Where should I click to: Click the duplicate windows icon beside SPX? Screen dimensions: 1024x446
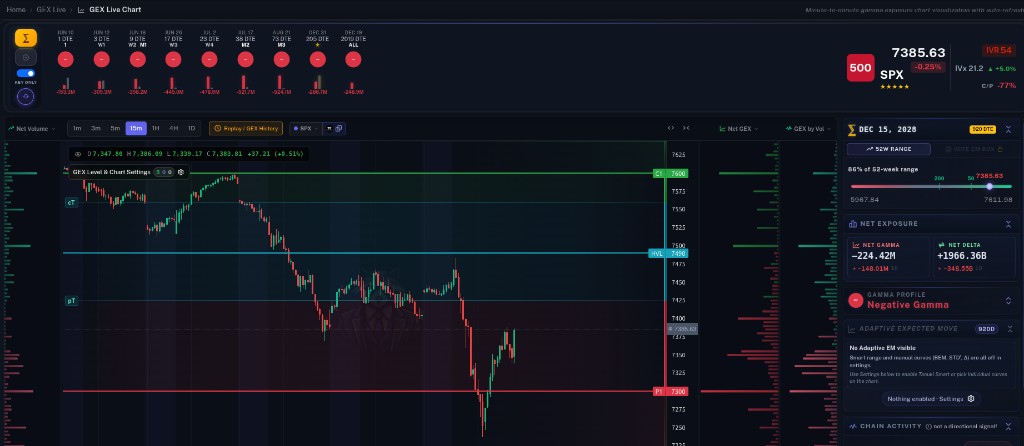point(339,129)
